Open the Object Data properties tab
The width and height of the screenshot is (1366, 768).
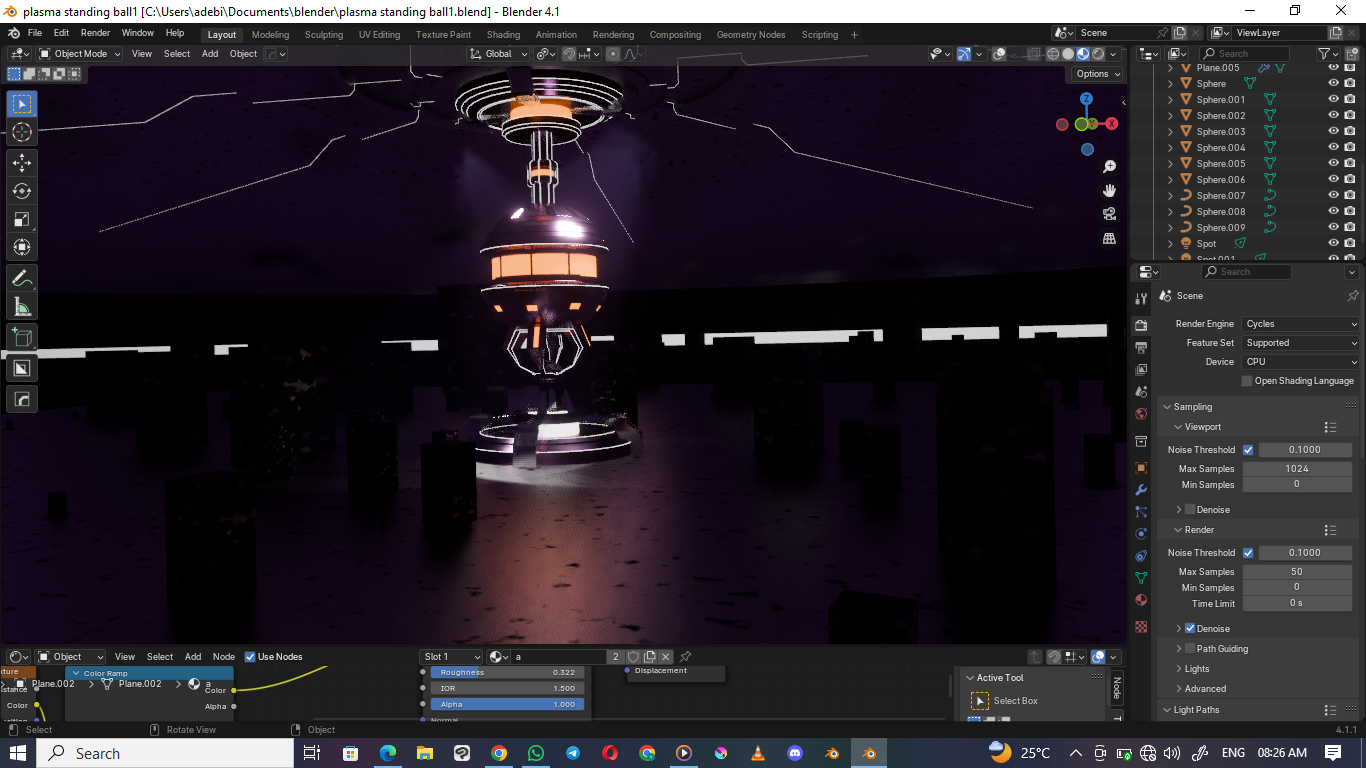[1141, 578]
